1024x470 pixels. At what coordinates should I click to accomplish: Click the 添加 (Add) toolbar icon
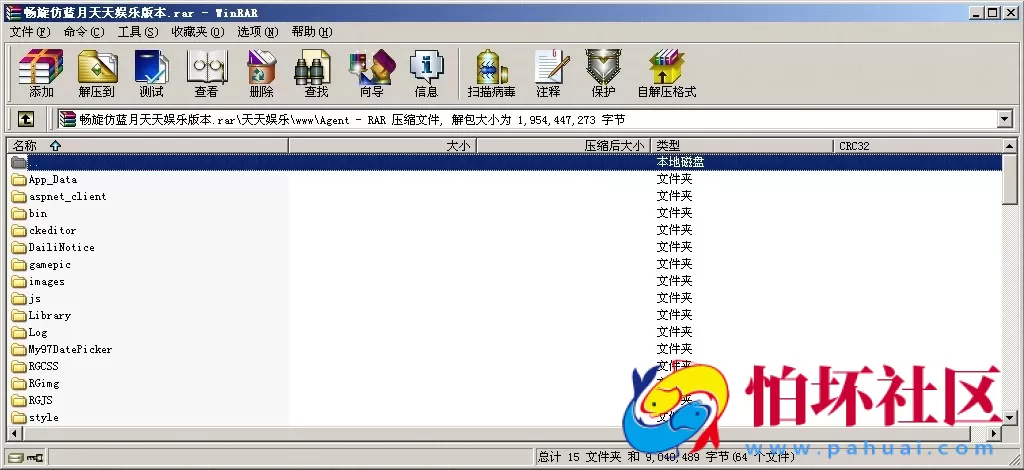(x=41, y=67)
